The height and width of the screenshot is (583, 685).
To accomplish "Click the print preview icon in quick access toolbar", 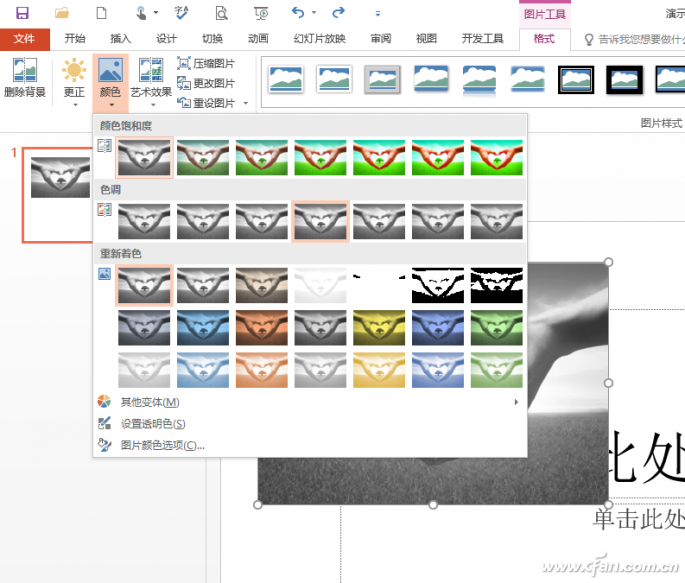I will 221,13.
